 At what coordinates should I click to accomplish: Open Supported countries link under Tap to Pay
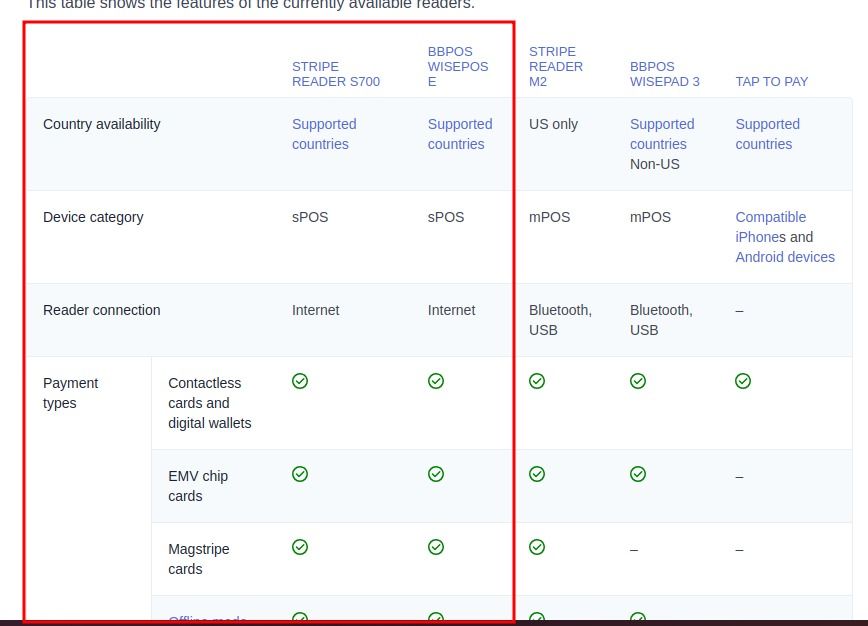click(x=767, y=134)
